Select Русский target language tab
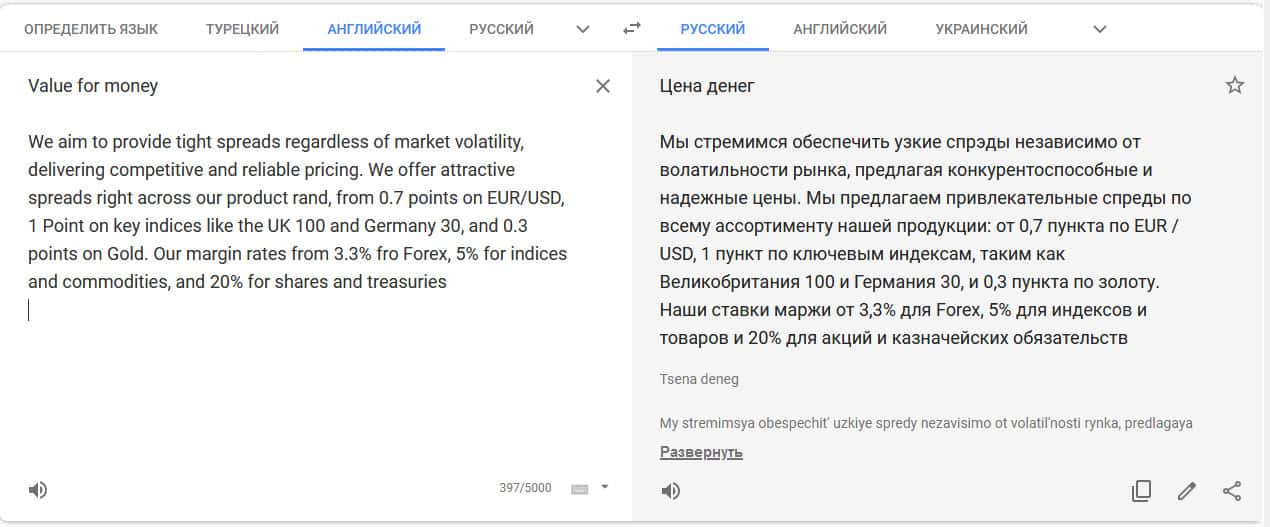Image resolution: width=1270 pixels, height=527 pixels. pos(712,29)
